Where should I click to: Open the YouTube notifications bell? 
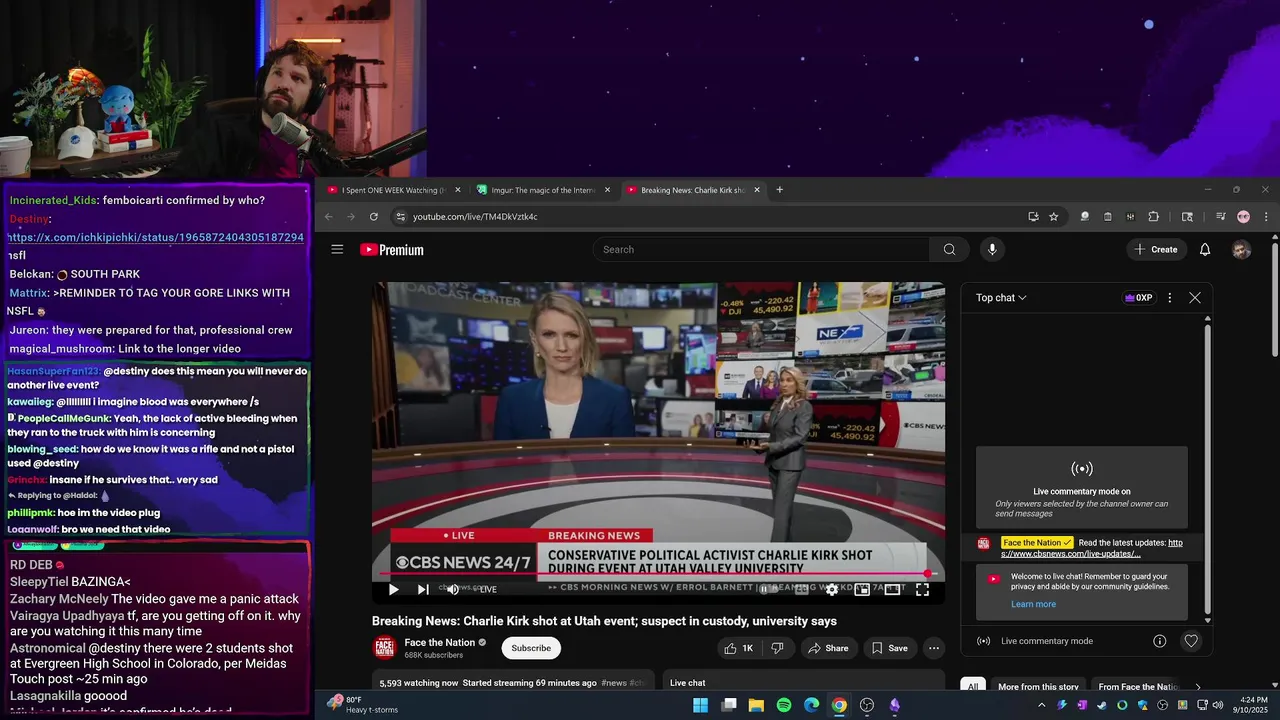(1205, 249)
